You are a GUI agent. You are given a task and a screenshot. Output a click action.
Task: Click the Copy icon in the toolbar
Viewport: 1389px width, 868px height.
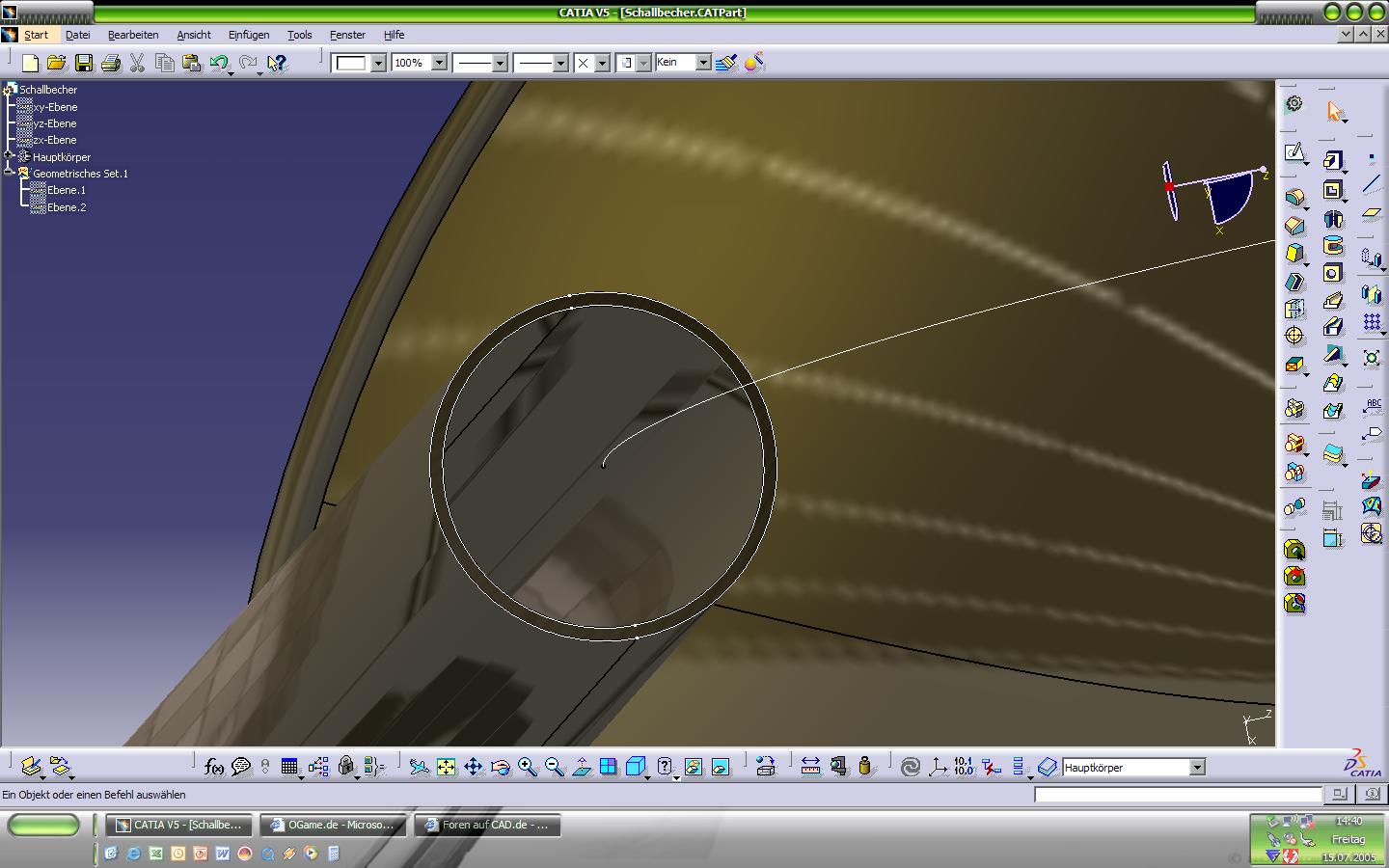[x=165, y=63]
